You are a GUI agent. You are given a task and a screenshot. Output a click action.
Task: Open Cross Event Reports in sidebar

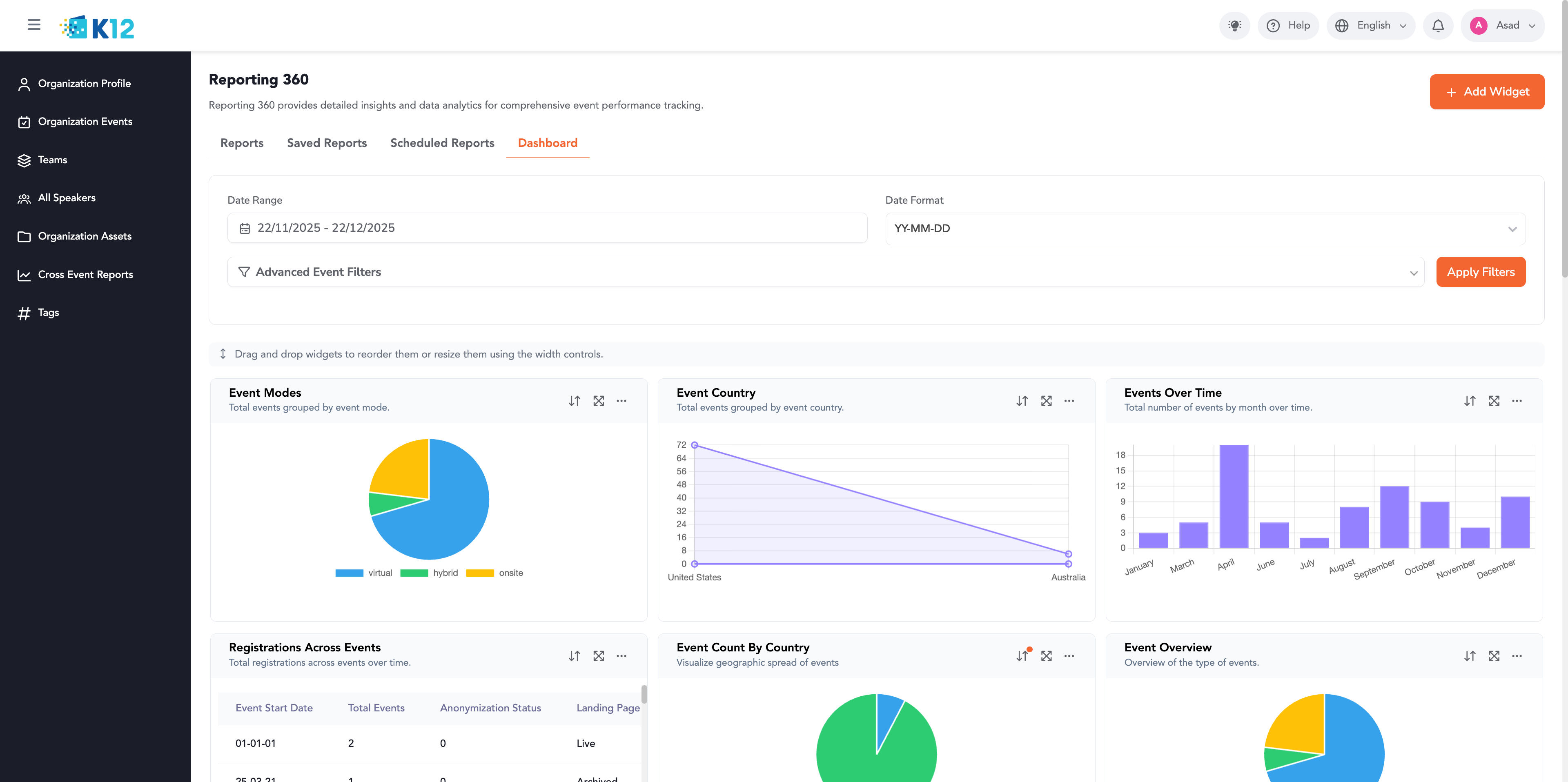pyautogui.click(x=85, y=274)
